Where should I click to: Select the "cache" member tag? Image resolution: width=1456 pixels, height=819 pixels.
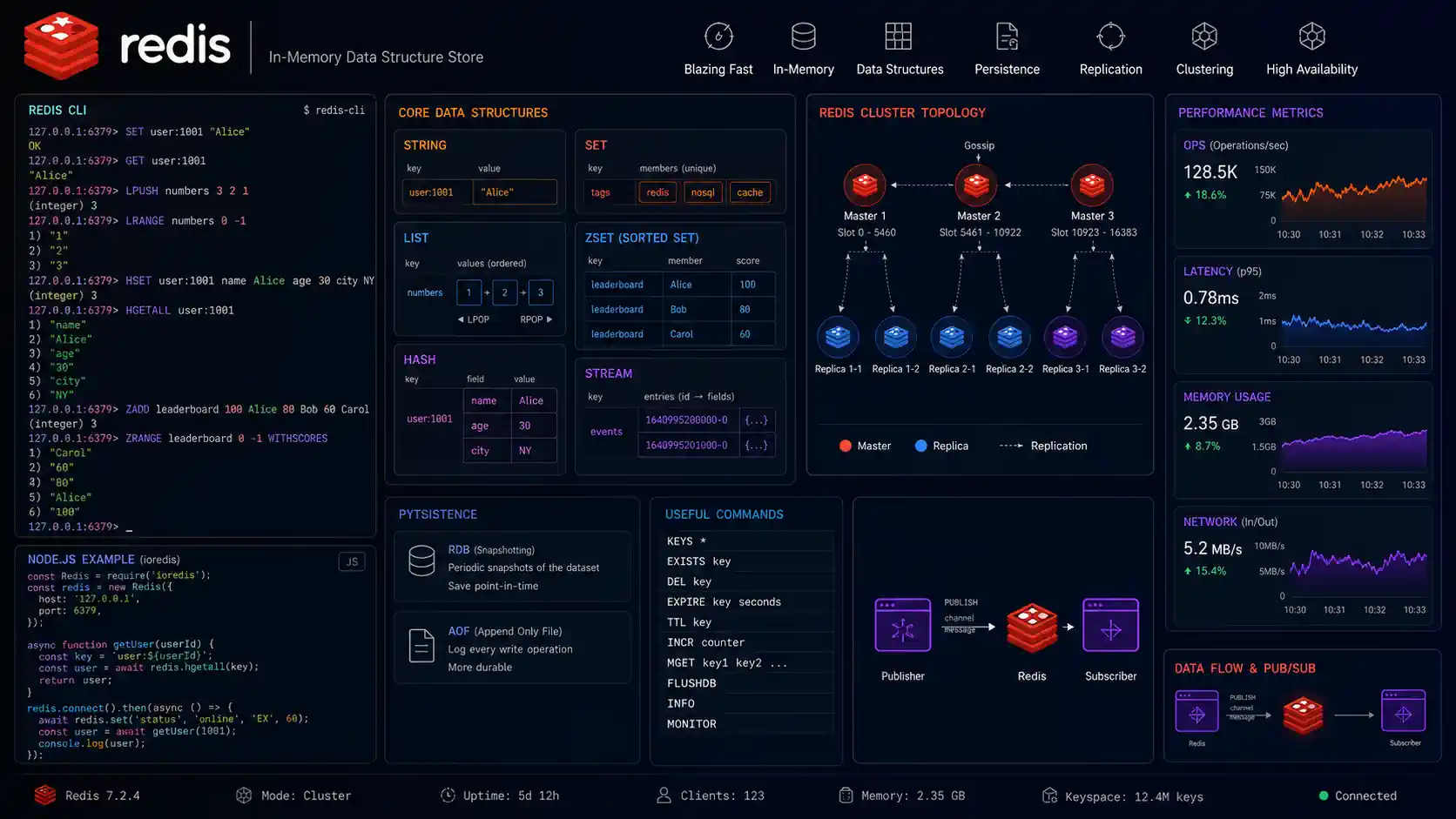[x=750, y=192]
